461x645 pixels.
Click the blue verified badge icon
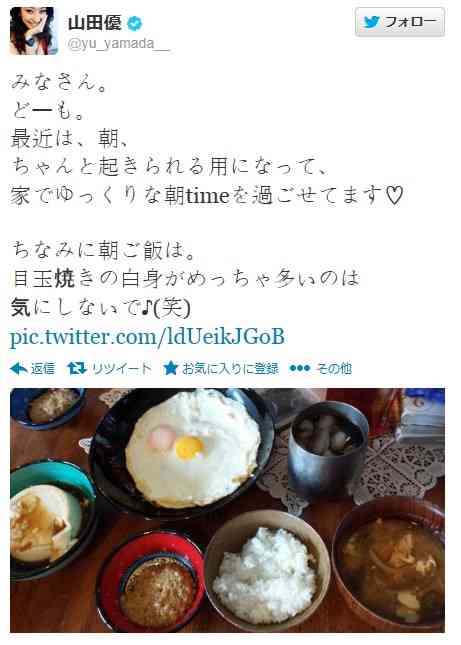(x=134, y=23)
